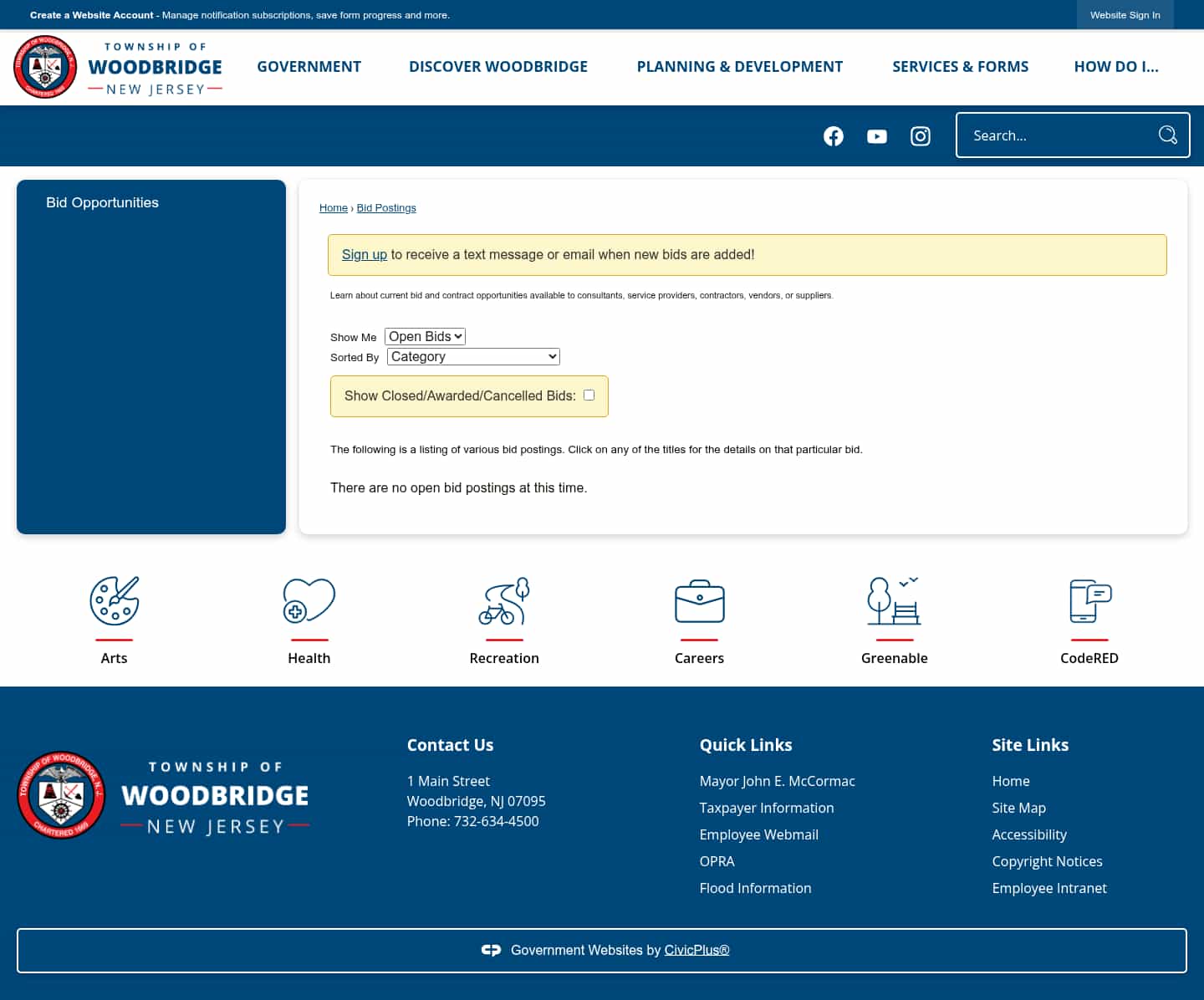Viewport: 1204px width, 1000px height.
Task: Open the Careers briefcase icon
Action: (x=700, y=601)
